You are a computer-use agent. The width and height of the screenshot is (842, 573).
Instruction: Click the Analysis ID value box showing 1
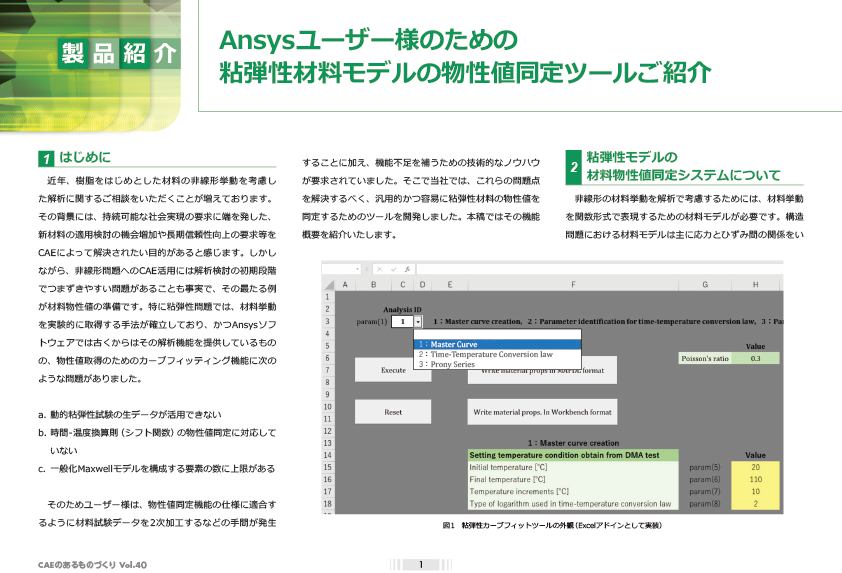pos(402,322)
